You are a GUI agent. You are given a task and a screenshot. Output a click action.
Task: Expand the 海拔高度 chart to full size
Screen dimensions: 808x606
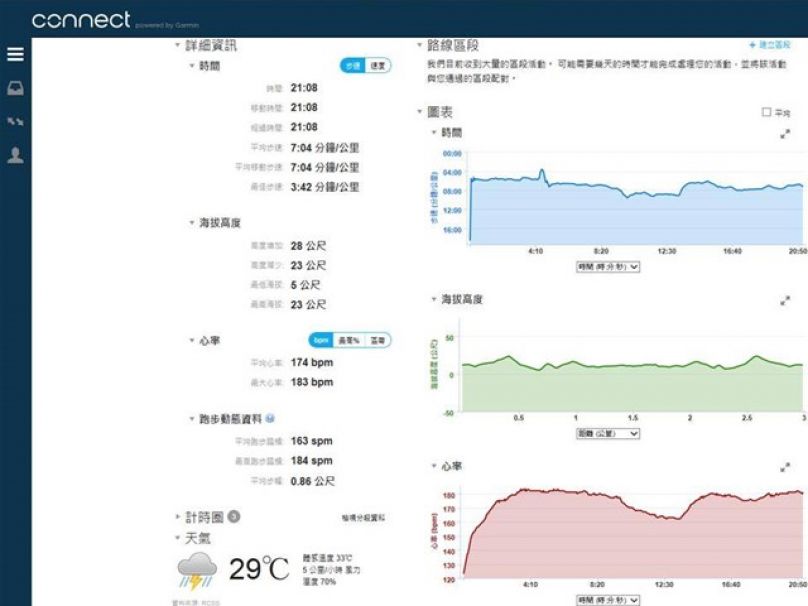pos(785,300)
